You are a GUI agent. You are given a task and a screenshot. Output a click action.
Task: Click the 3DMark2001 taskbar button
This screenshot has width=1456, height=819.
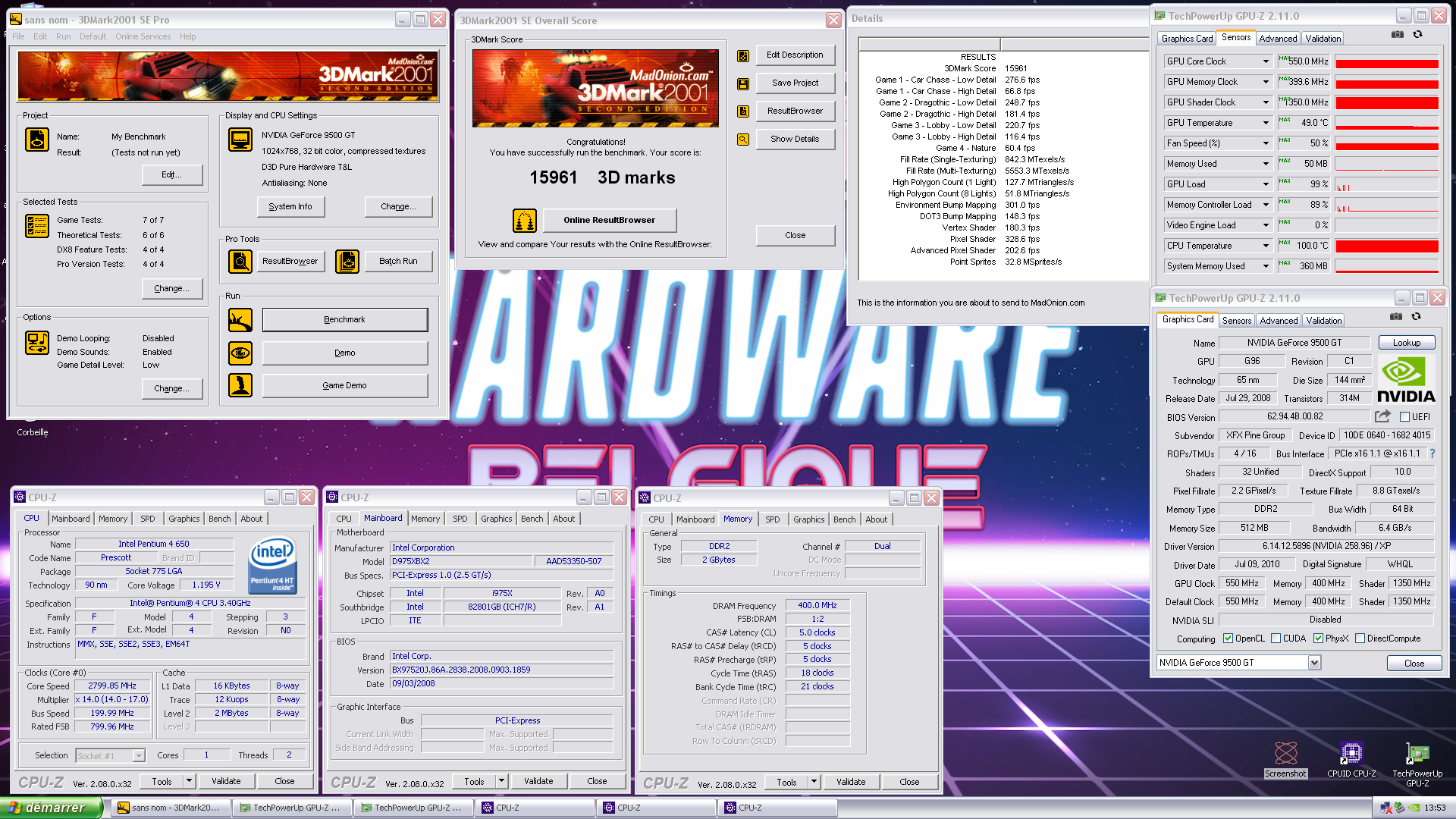pyautogui.click(x=171, y=808)
